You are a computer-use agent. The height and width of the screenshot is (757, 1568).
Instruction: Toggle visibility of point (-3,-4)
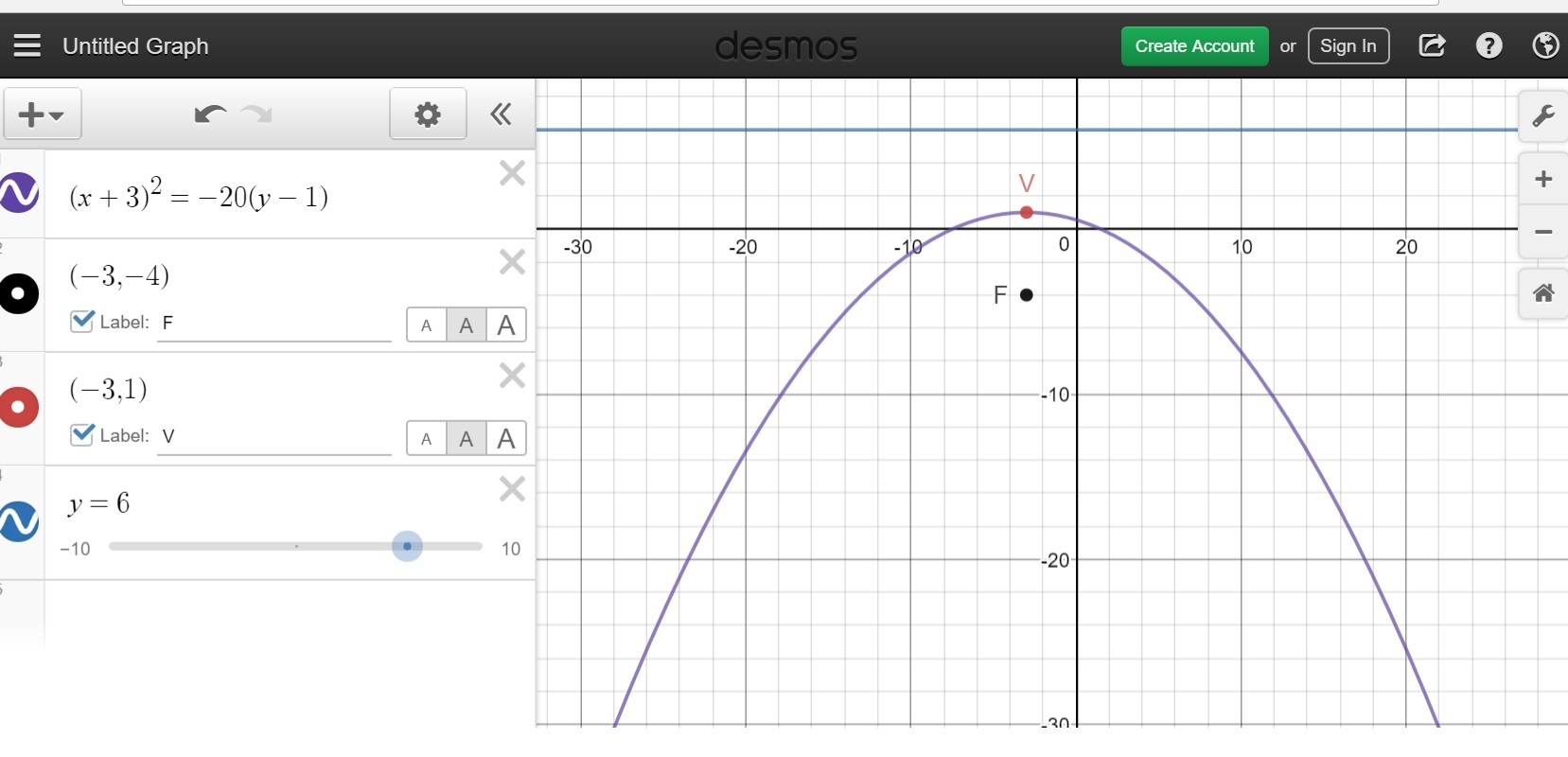19,293
